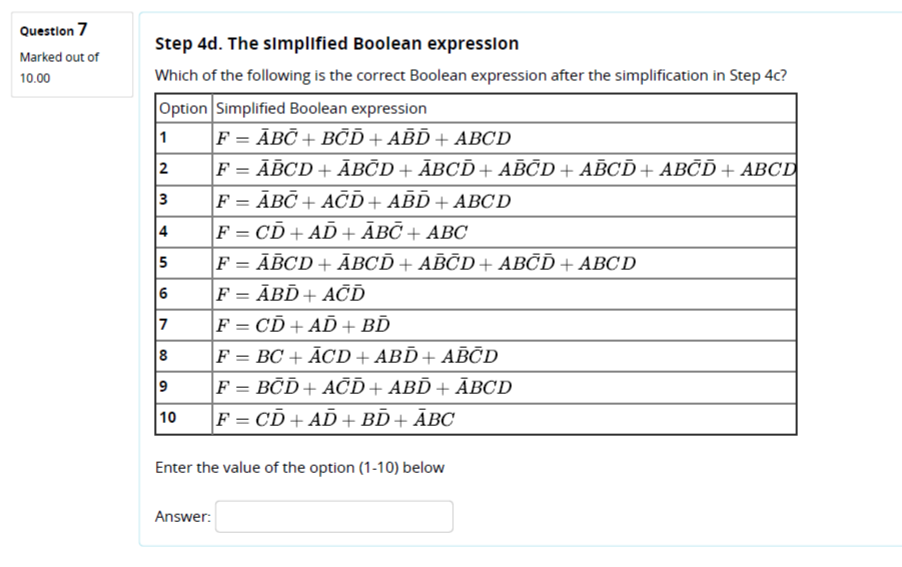Screen dimensions: 902x567
Task: Click option 7 expression CD̄ + AD̄ + BD̄
Action: pos(303,325)
